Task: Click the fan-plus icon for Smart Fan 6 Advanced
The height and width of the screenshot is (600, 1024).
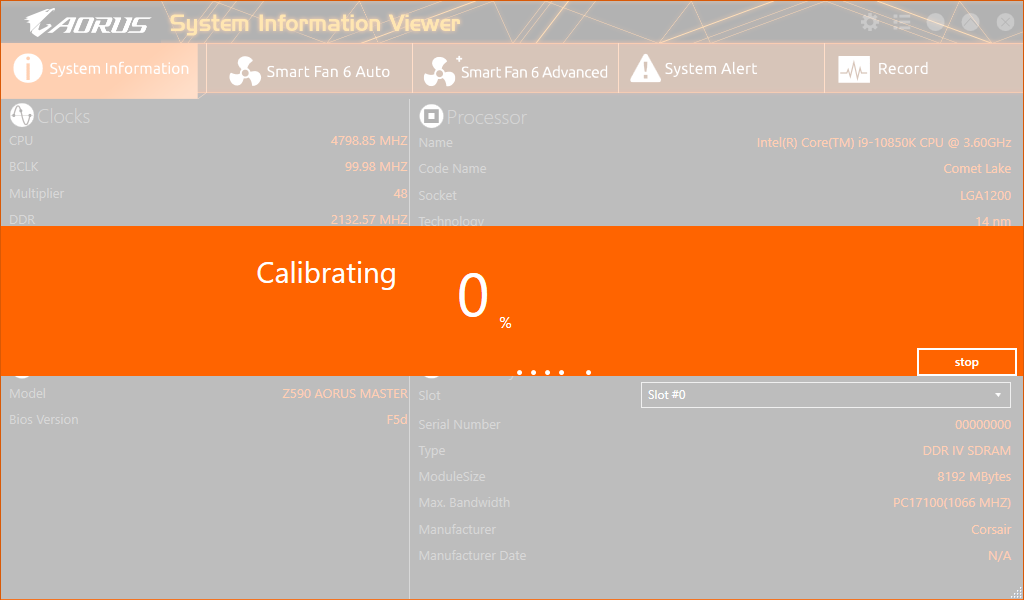Action: pyautogui.click(x=441, y=71)
